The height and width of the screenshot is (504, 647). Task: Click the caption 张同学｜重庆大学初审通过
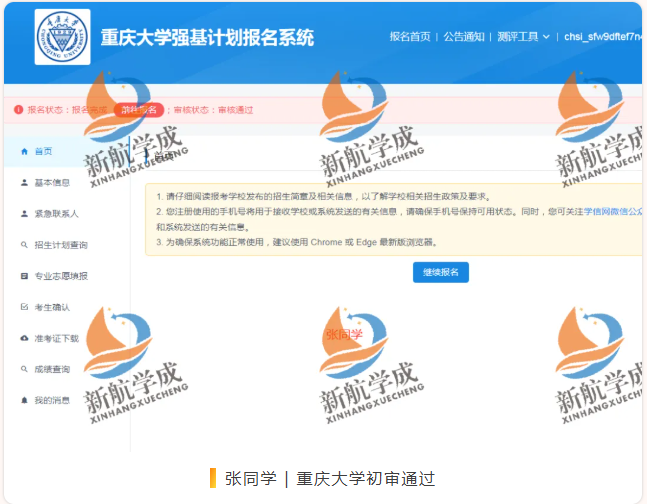click(330, 478)
